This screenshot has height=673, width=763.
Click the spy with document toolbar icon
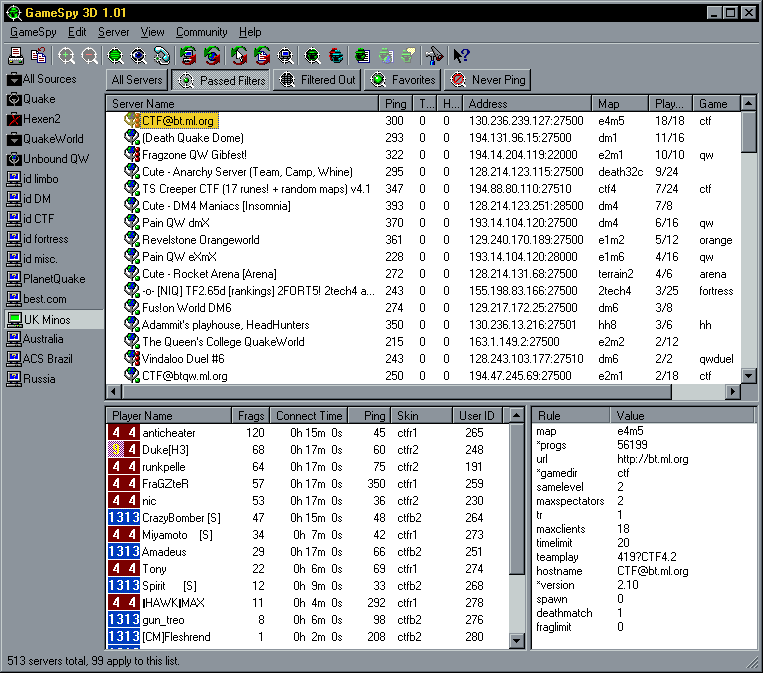click(x=362, y=56)
